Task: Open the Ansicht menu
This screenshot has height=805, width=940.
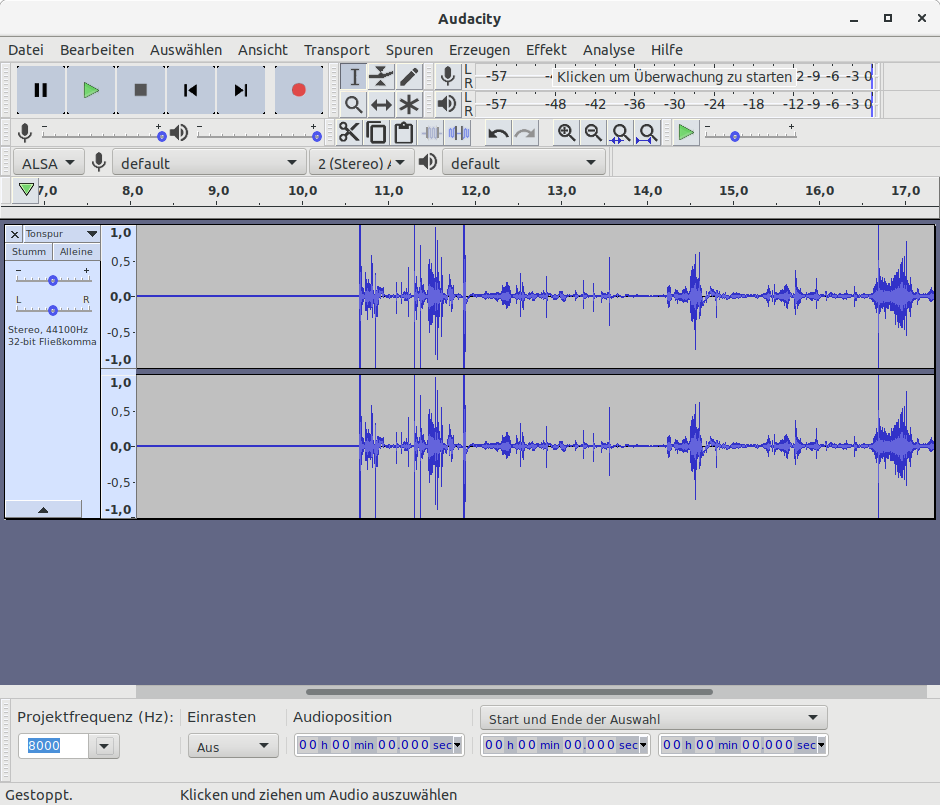Action: (263, 50)
